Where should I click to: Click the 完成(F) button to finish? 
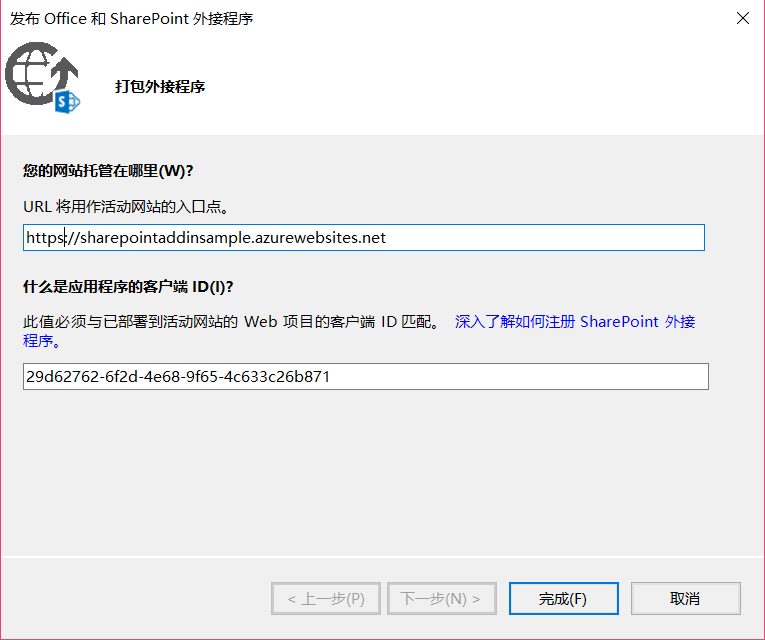click(562, 599)
